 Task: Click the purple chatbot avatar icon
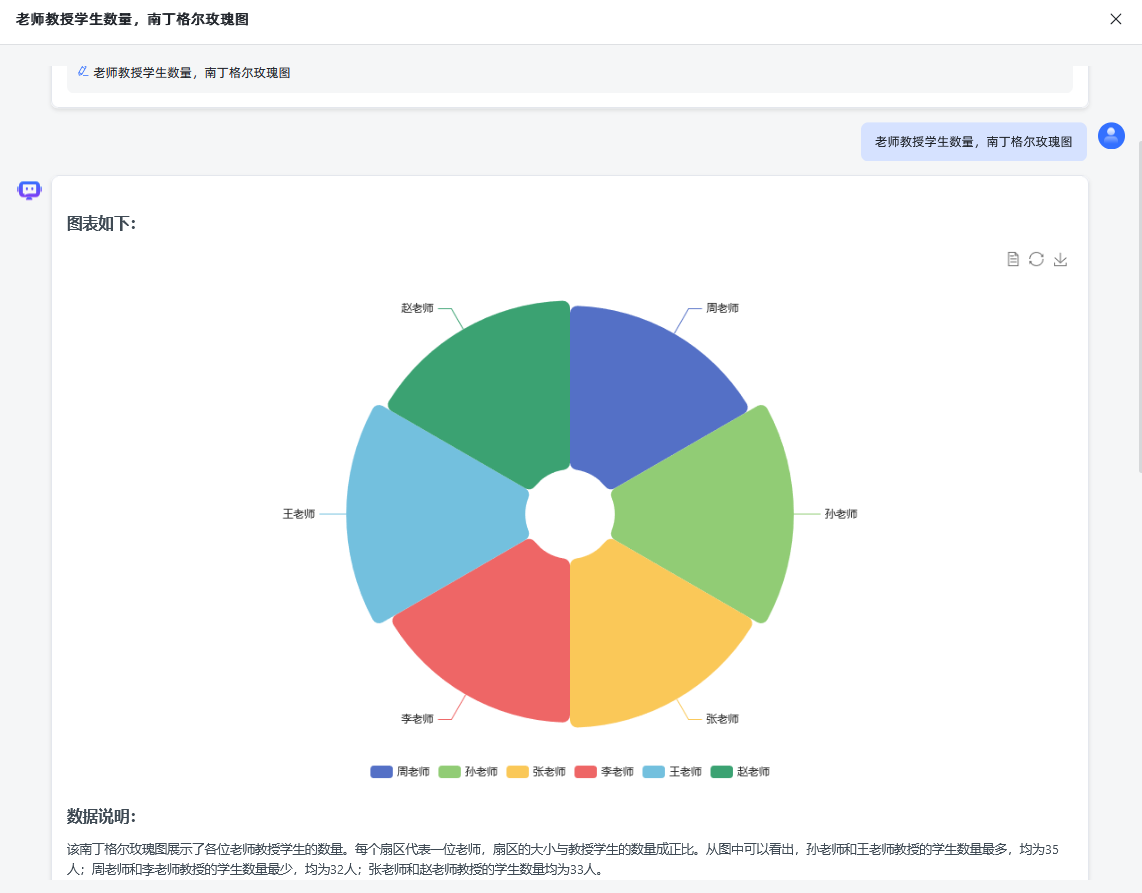click(x=29, y=190)
